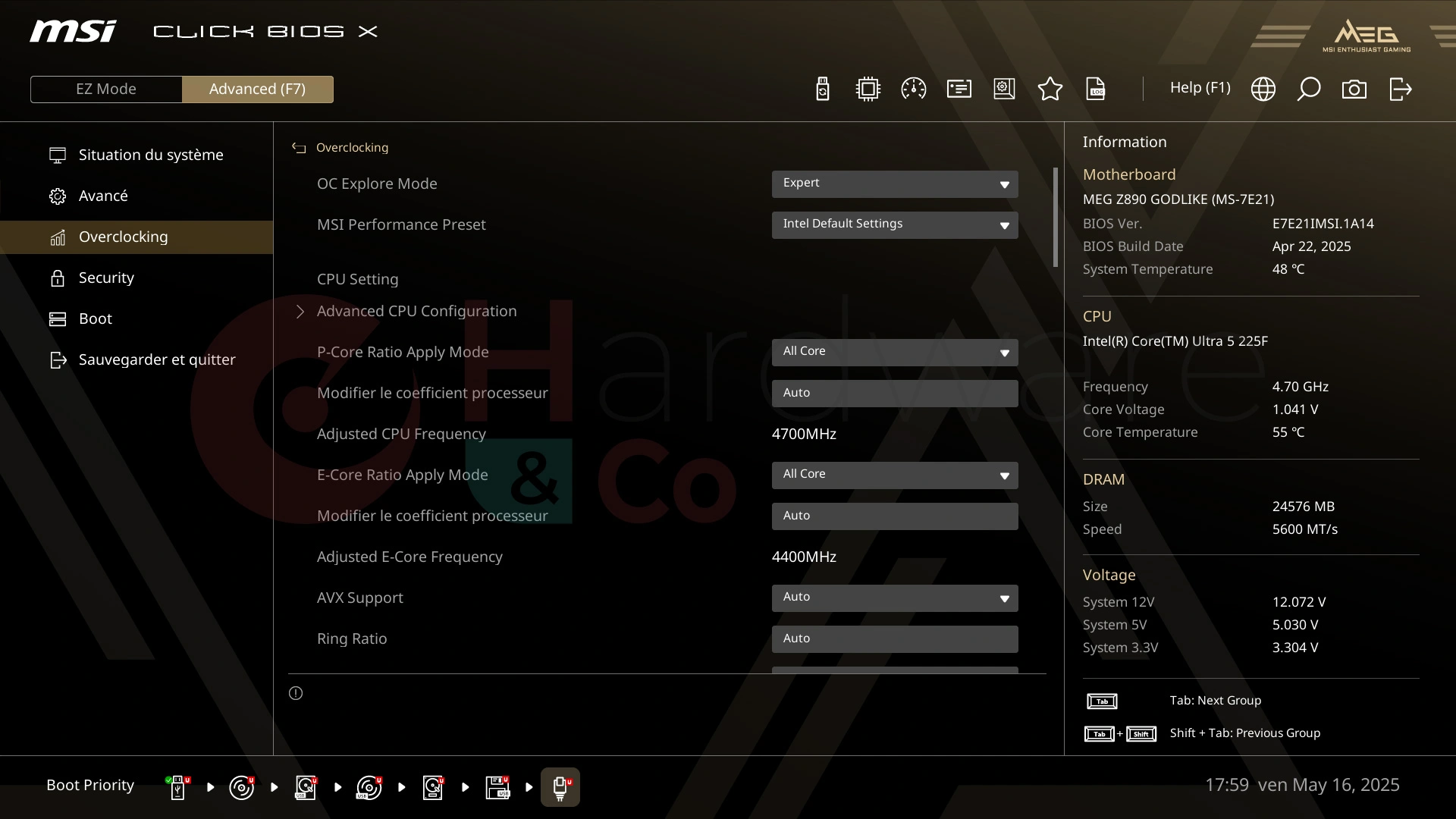1456x819 pixels.
Task: Select the optical disc boot device icon
Action: tap(241, 787)
